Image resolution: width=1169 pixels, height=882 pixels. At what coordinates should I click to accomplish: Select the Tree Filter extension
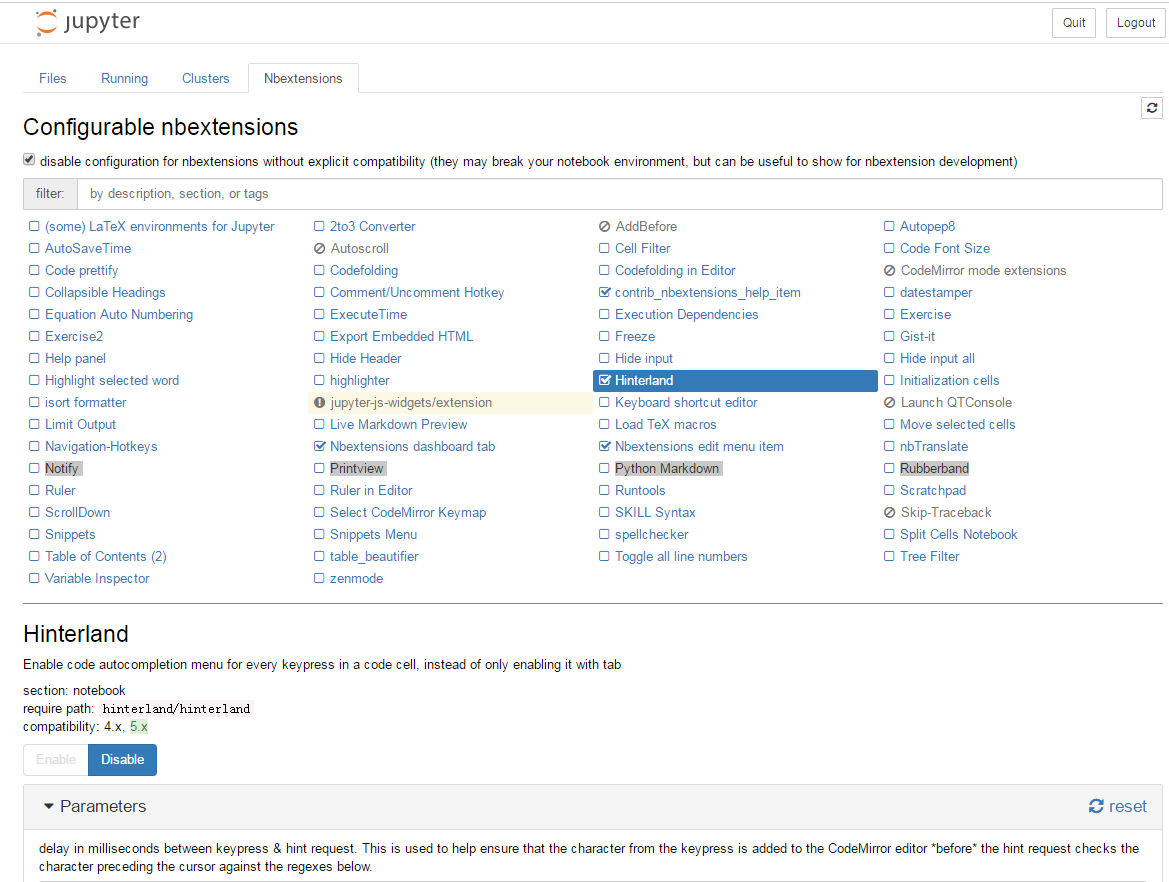(x=930, y=556)
